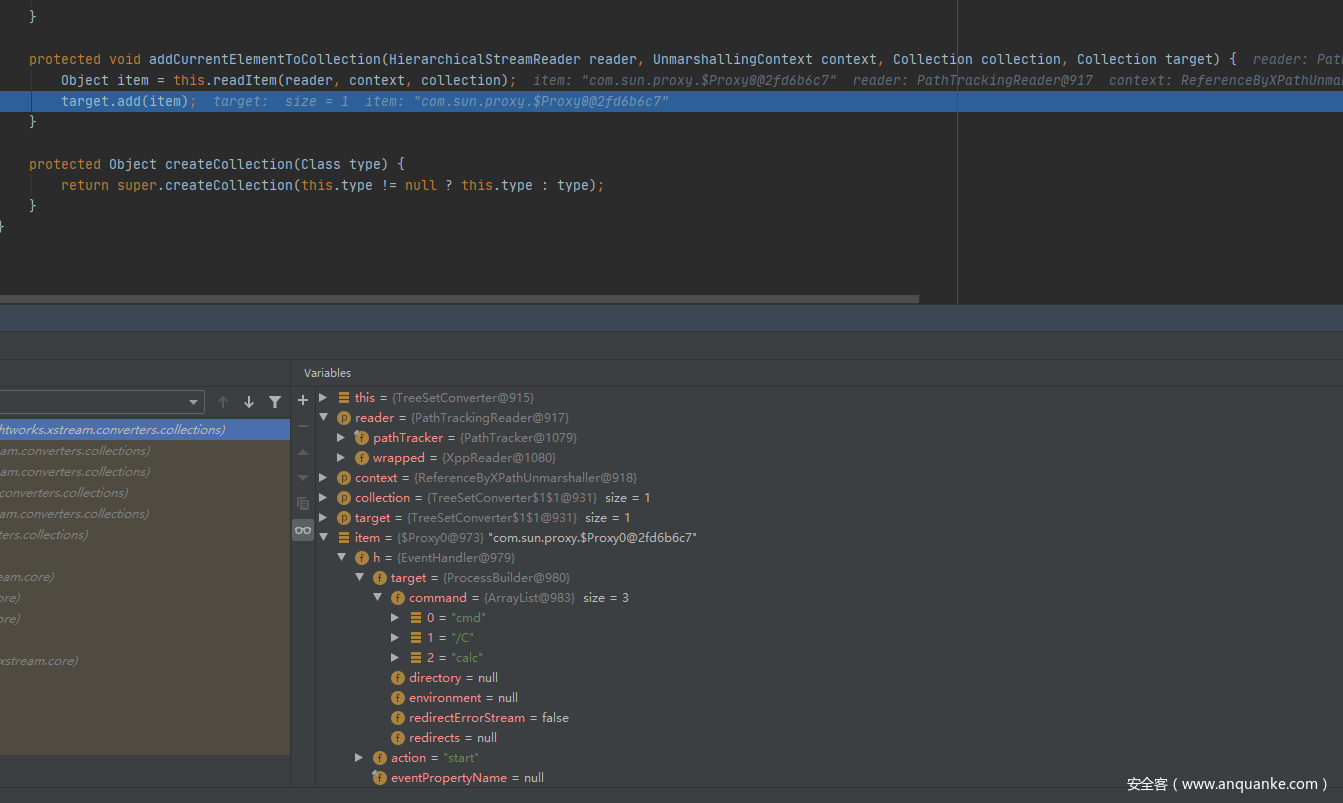The image size is (1343, 803).
Task: Click the frames filter funnel icon
Action: point(275,402)
